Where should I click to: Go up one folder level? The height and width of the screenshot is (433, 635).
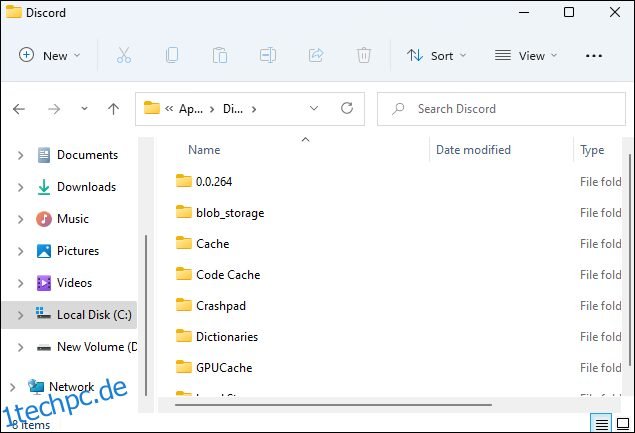(113, 109)
